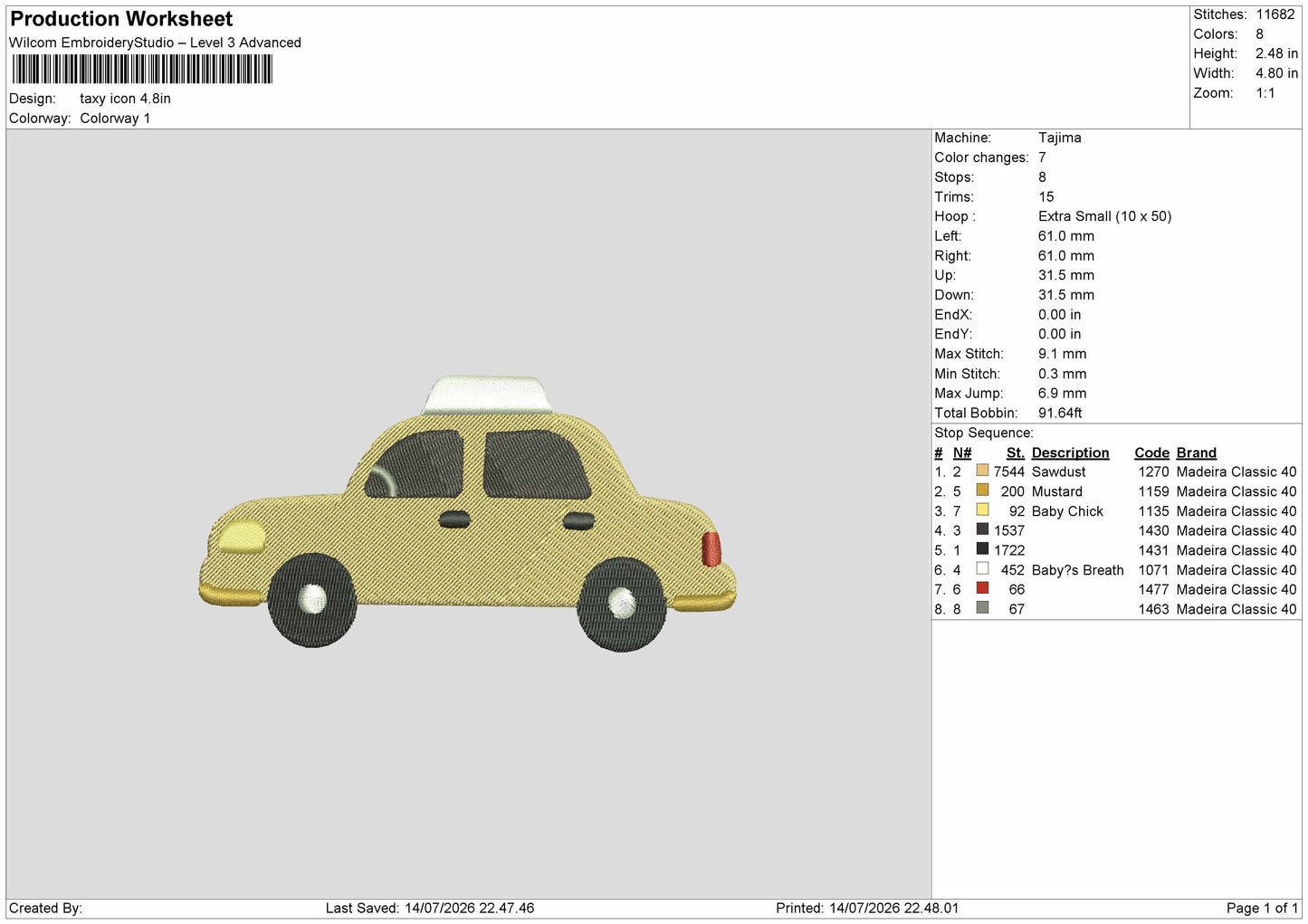Click the stitches count '11682'

coord(1275,14)
